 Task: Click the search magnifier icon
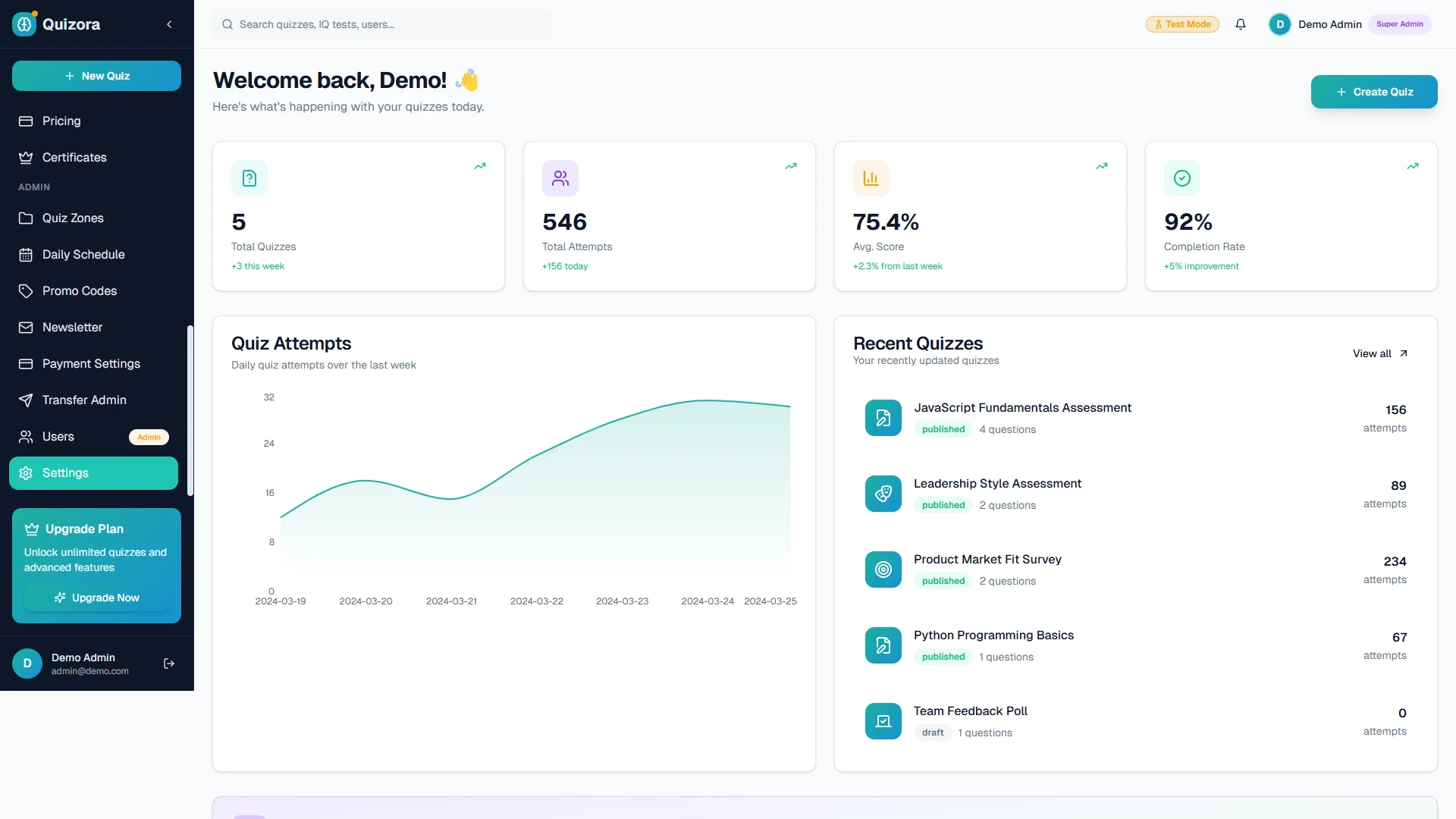coord(227,24)
